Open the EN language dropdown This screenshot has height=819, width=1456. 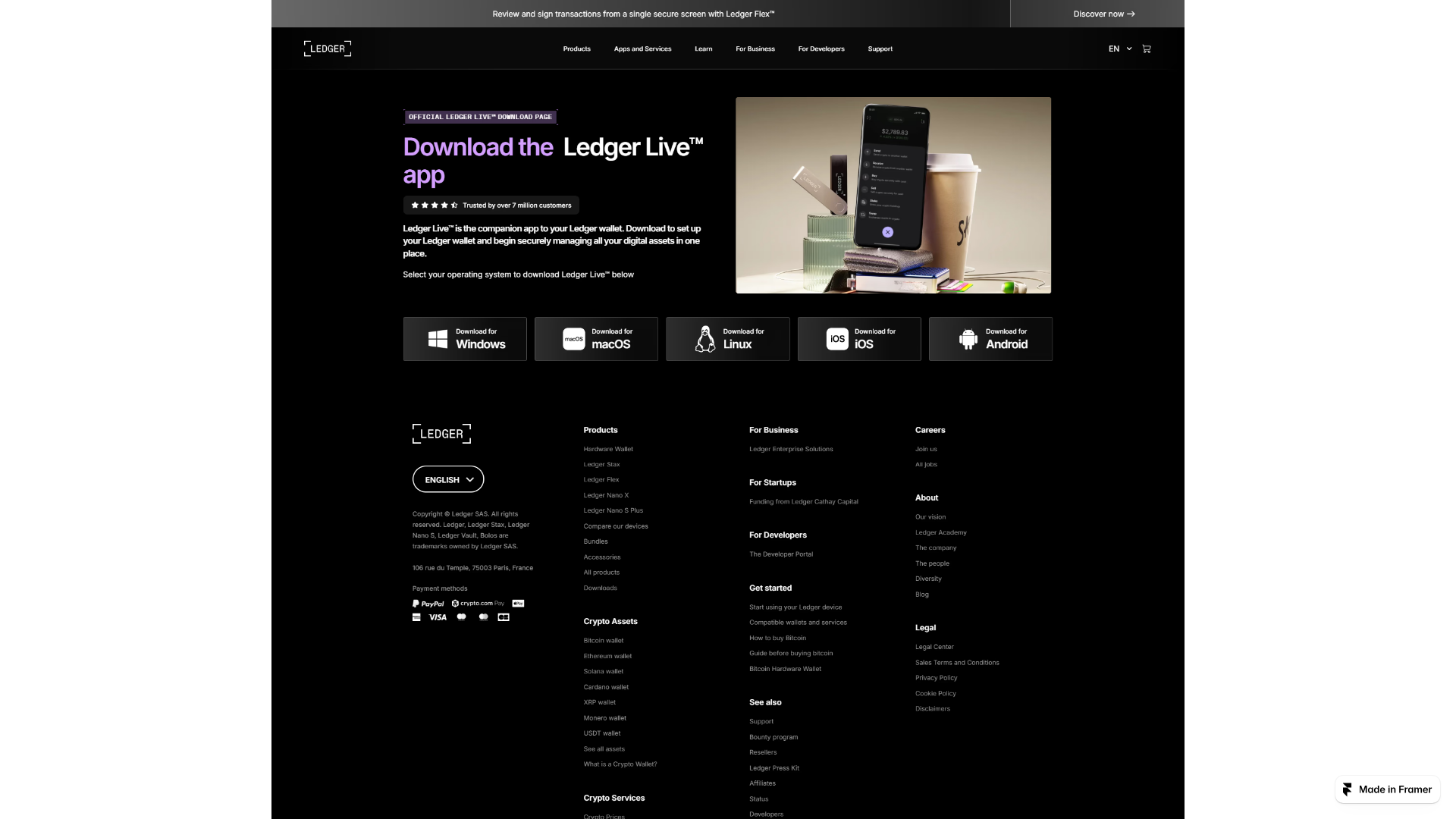[x=1120, y=49]
